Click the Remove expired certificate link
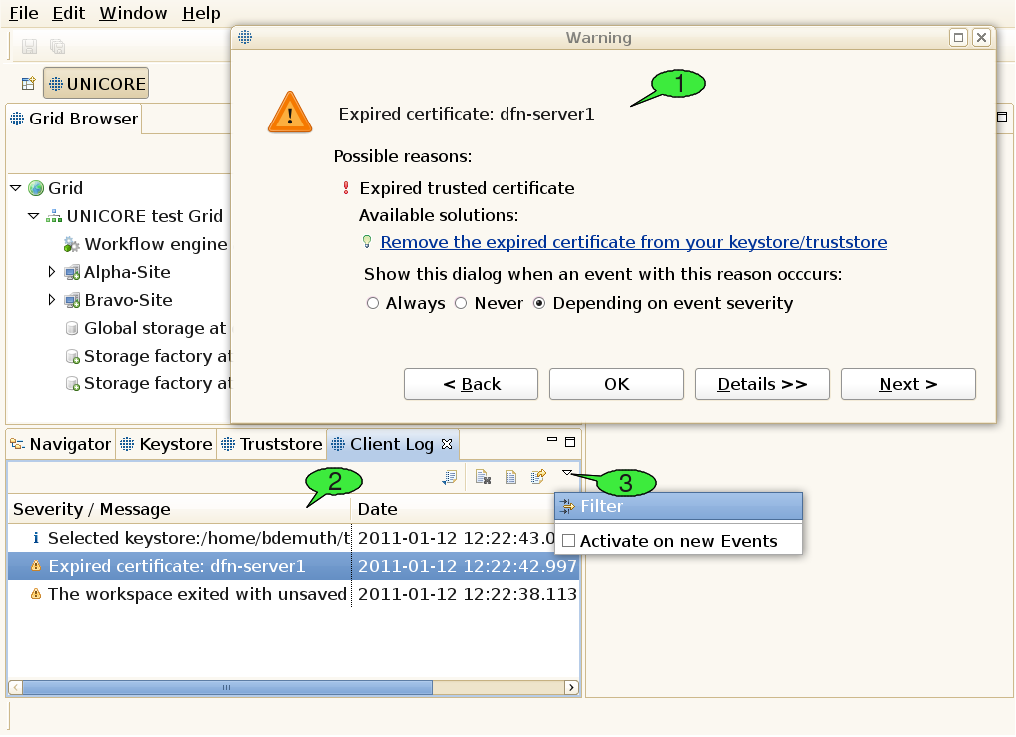Viewport: 1016px width, 737px height. [633, 242]
